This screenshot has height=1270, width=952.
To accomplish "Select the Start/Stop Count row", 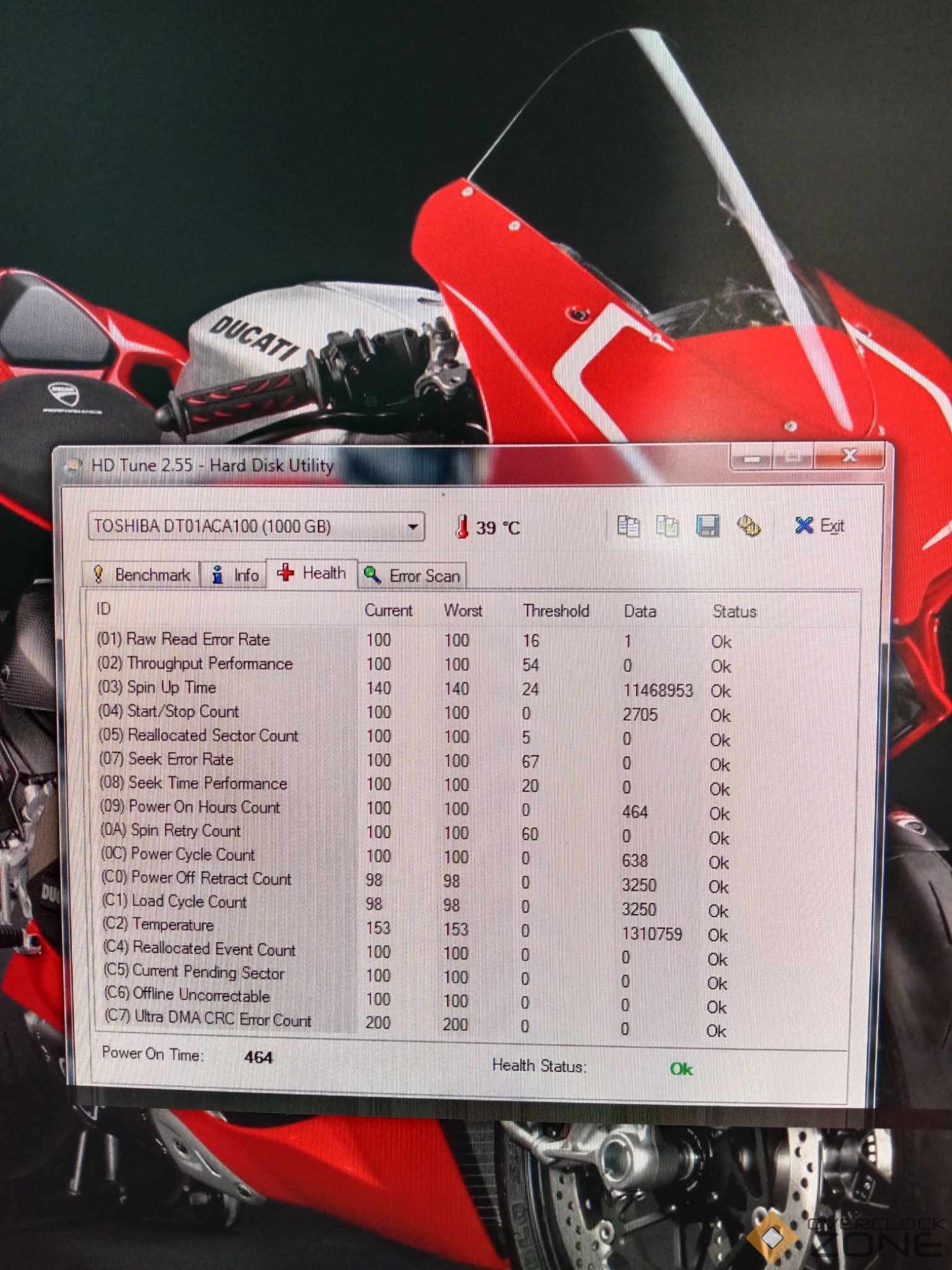I will point(414,713).
